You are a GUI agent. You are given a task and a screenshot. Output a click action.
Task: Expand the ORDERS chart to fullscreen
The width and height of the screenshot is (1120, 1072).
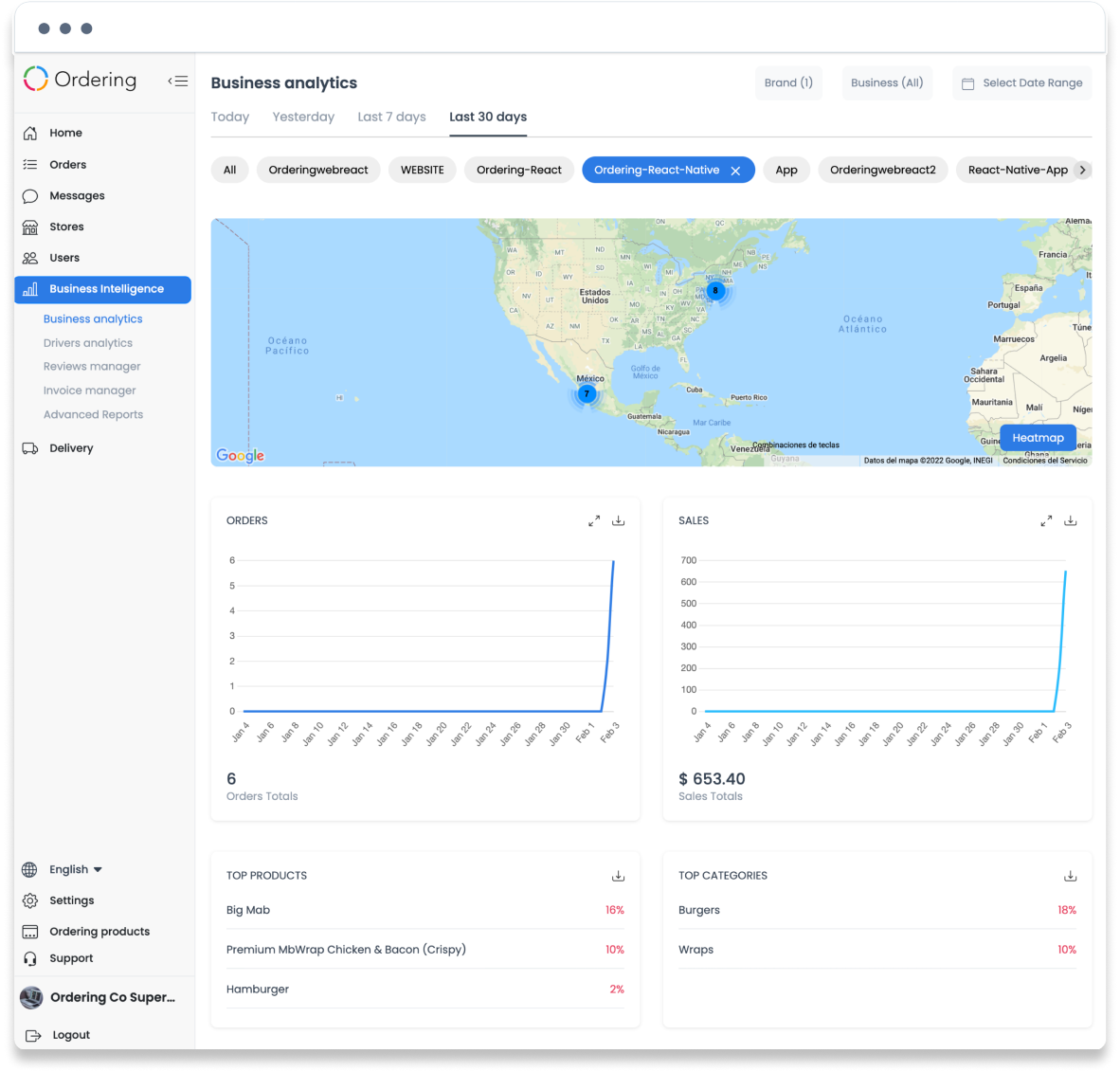click(594, 521)
